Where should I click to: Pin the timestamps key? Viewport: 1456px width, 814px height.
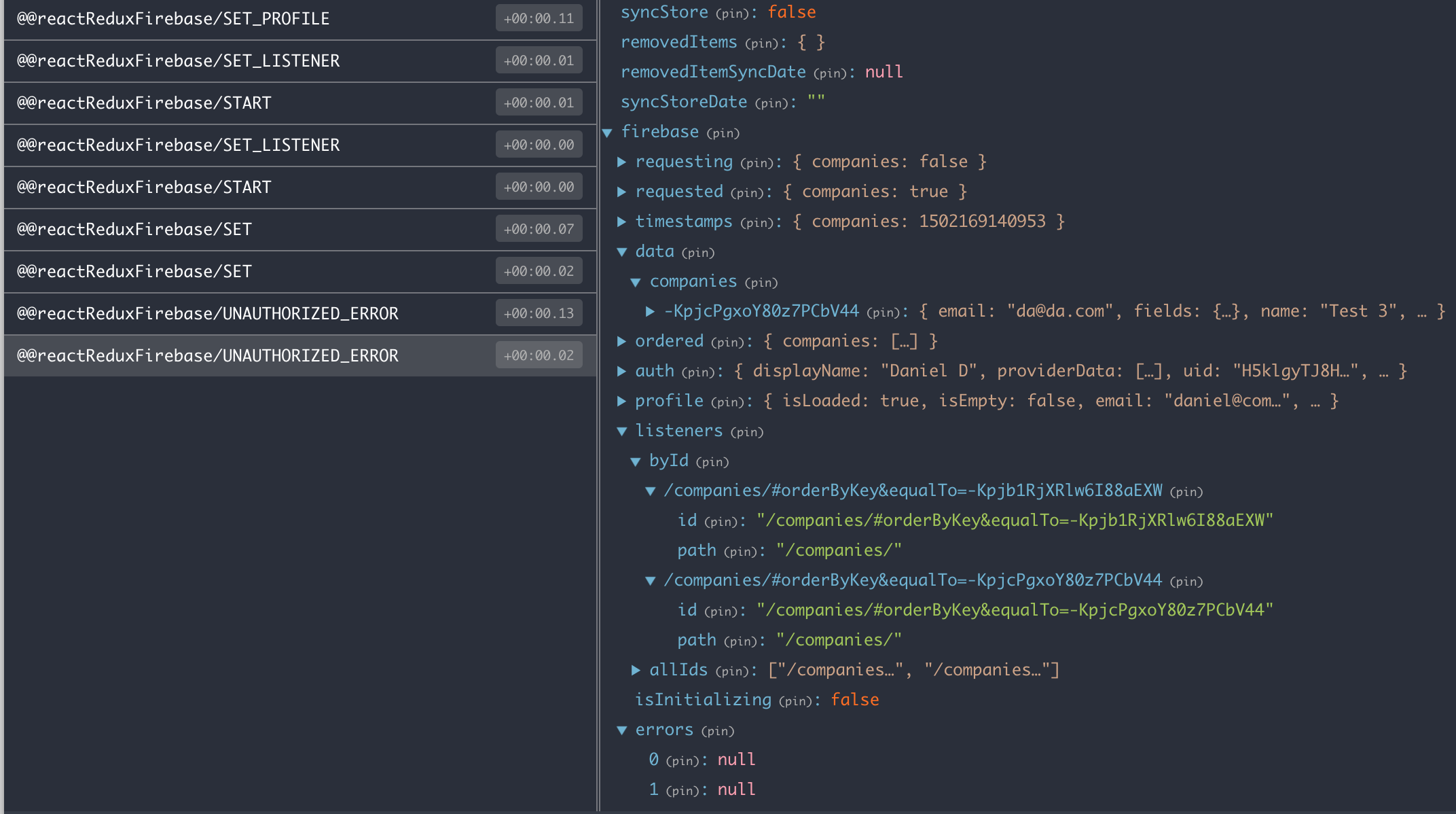[757, 223]
